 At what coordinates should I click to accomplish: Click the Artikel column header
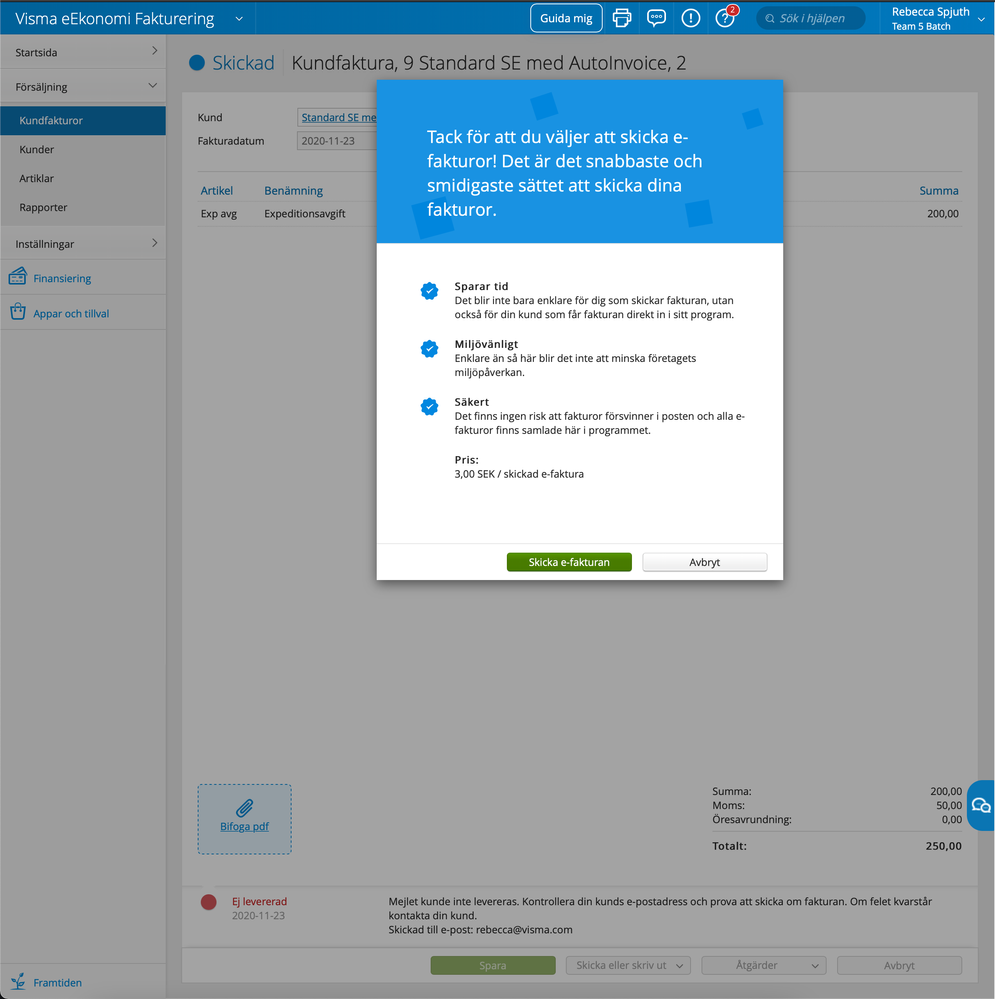(217, 190)
